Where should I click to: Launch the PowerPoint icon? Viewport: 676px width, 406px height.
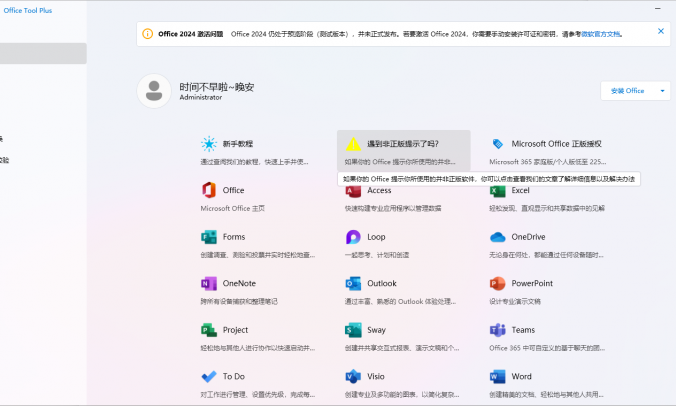coord(498,283)
